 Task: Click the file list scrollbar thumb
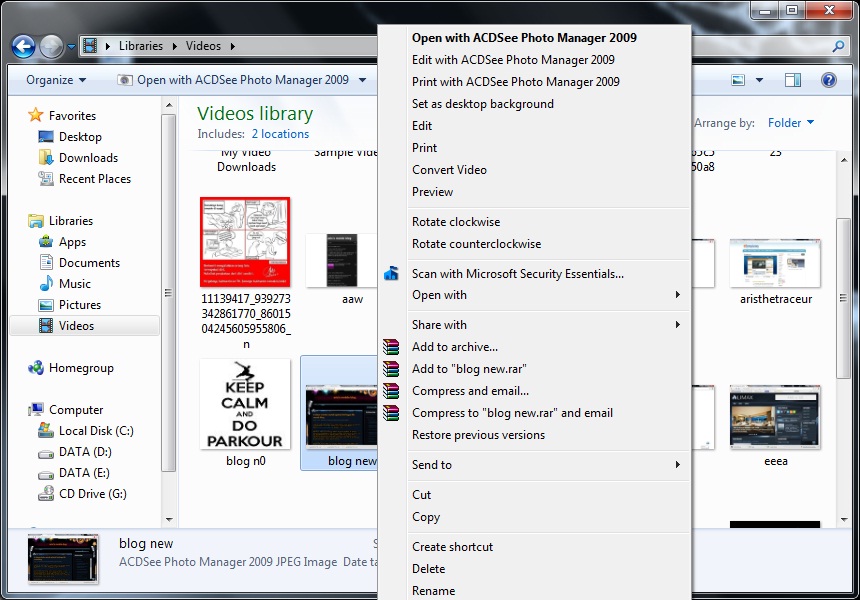tap(843, 298)
